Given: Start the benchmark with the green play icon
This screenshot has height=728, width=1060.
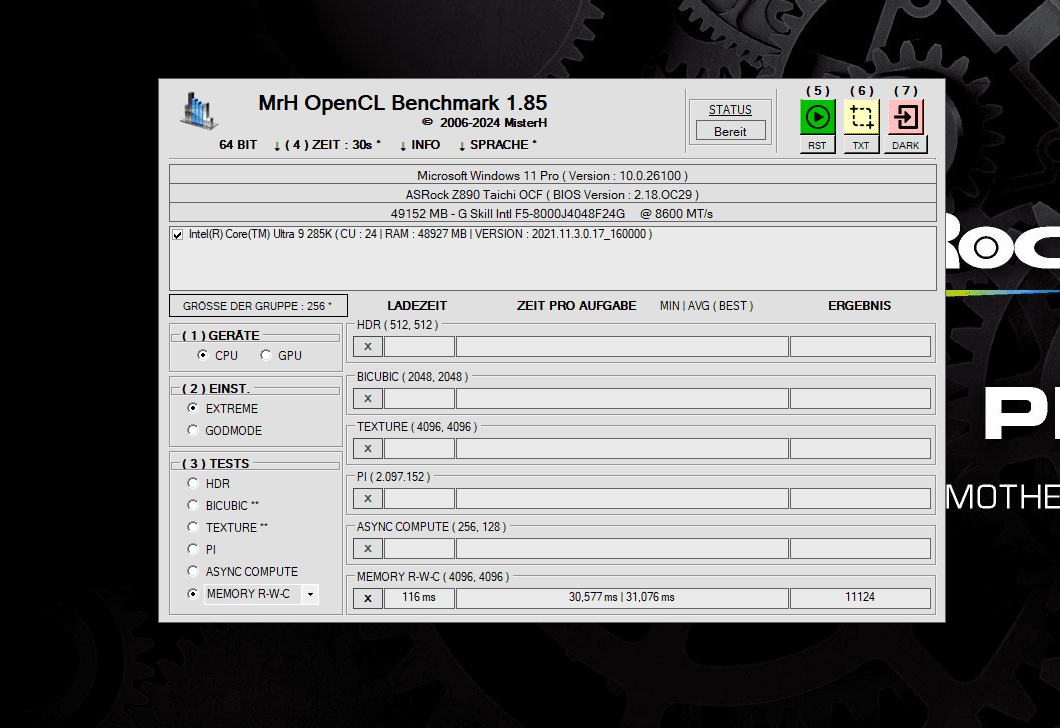Looking at the screenshot, I should coord(817,117).
